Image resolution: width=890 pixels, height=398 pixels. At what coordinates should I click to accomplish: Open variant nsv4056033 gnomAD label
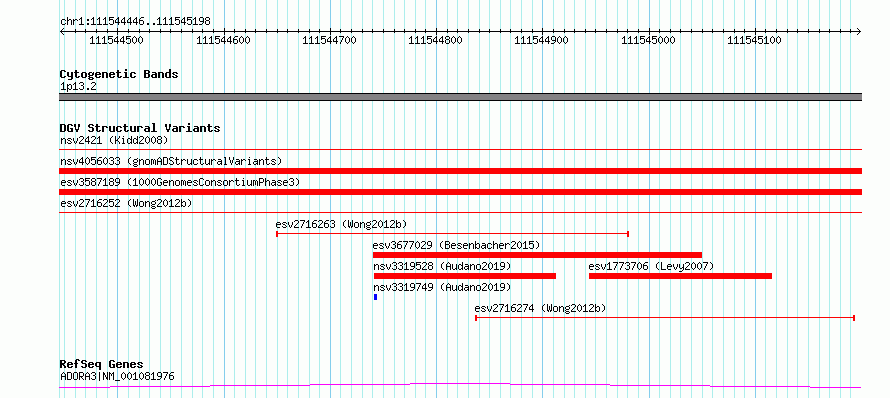171,161
